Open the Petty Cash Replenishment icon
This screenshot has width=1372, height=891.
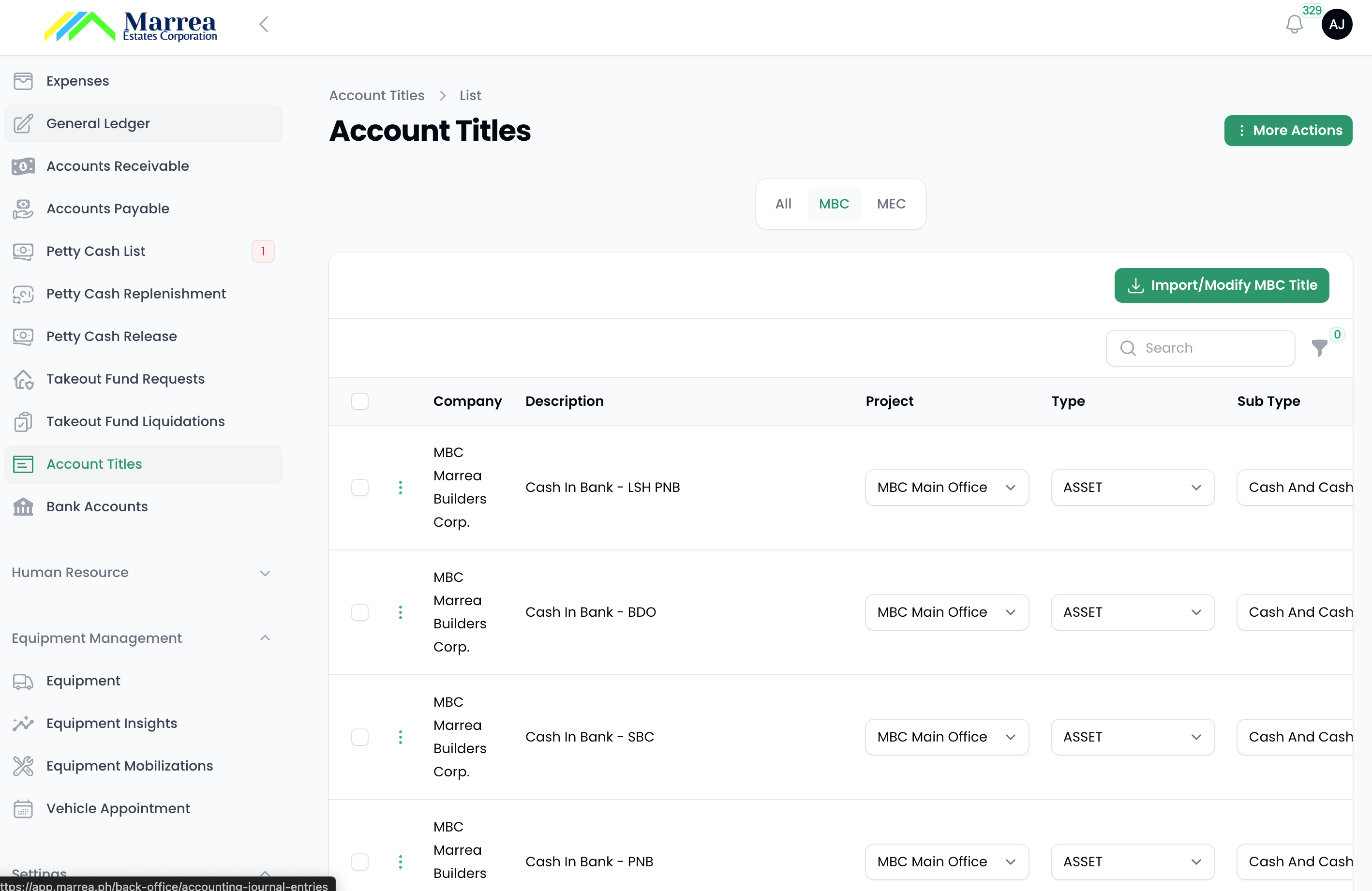(x=23, y=294)
